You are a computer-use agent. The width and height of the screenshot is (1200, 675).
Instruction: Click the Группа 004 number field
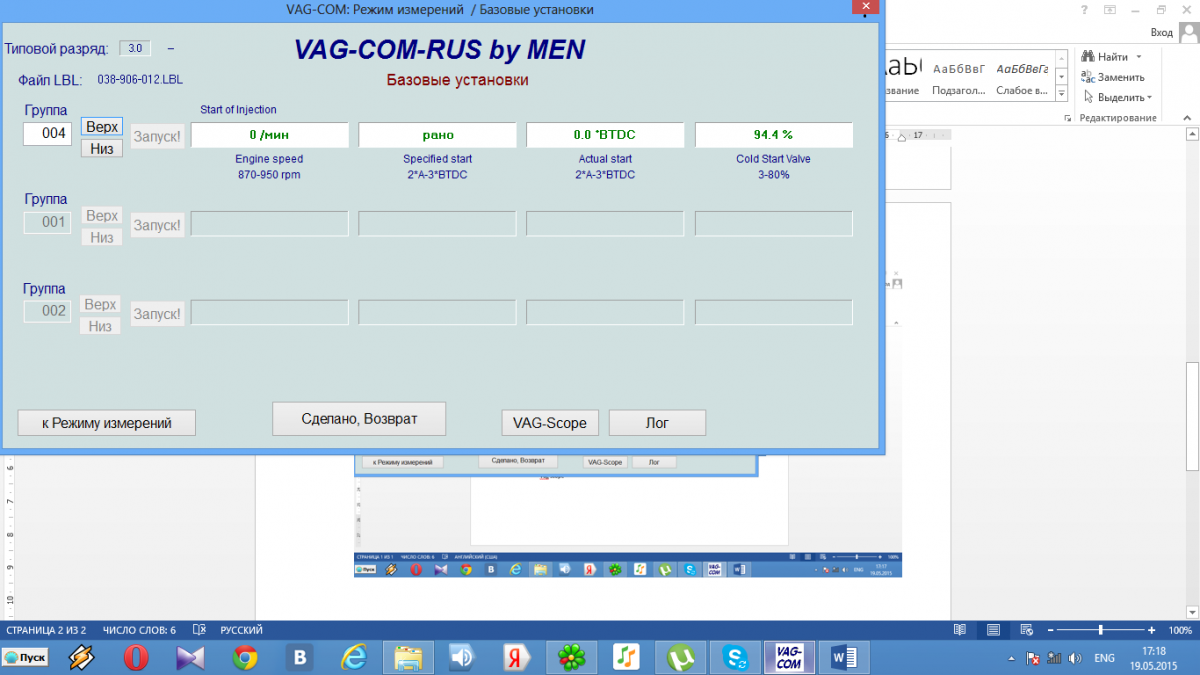[48, 133]
